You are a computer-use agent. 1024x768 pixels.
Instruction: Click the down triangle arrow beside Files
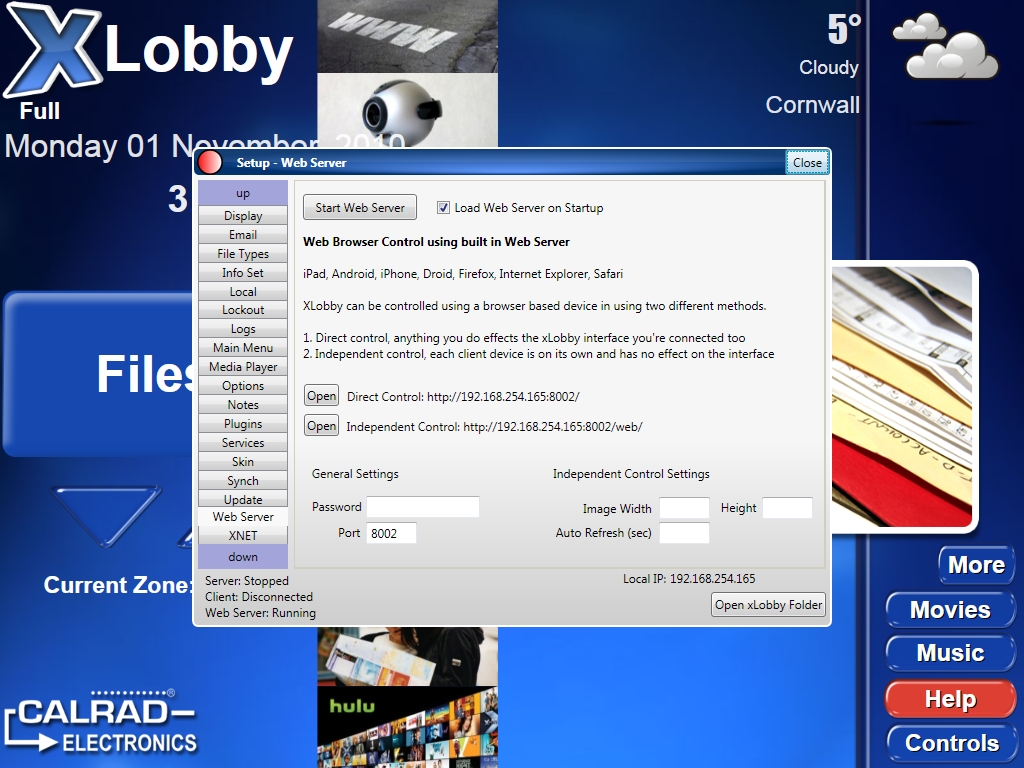point(106,515)
